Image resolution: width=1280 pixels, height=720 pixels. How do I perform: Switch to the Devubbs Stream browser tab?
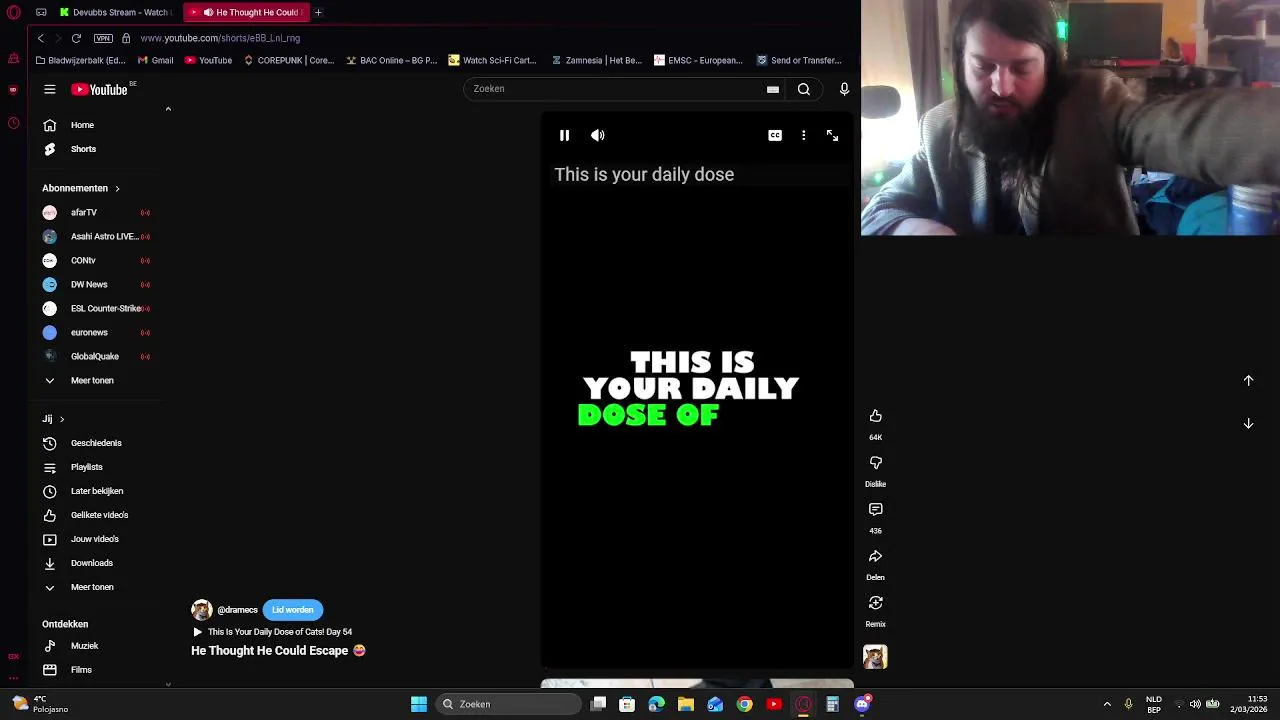tap(114, 12)
